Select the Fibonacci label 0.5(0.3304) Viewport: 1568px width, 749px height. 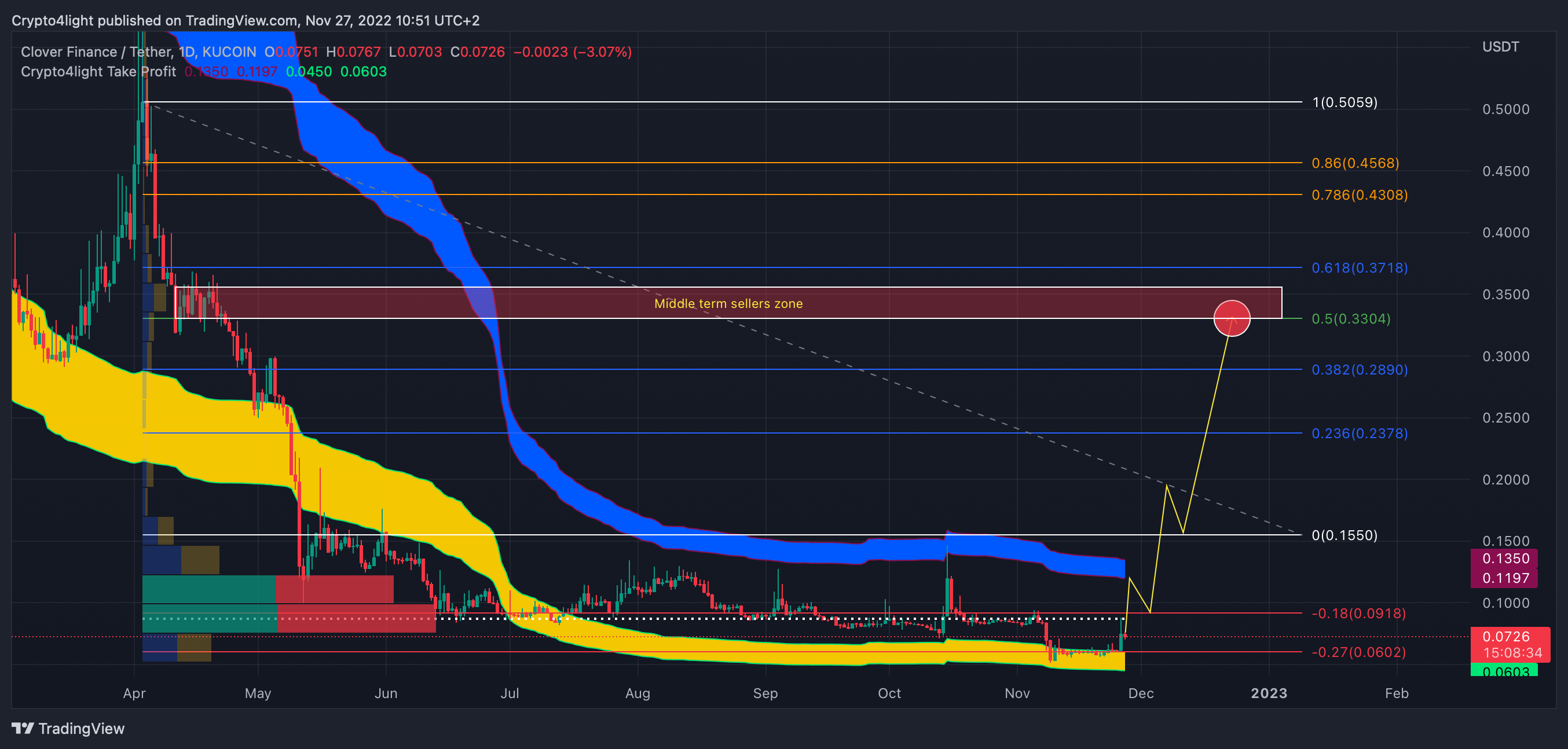point(1351,319)
